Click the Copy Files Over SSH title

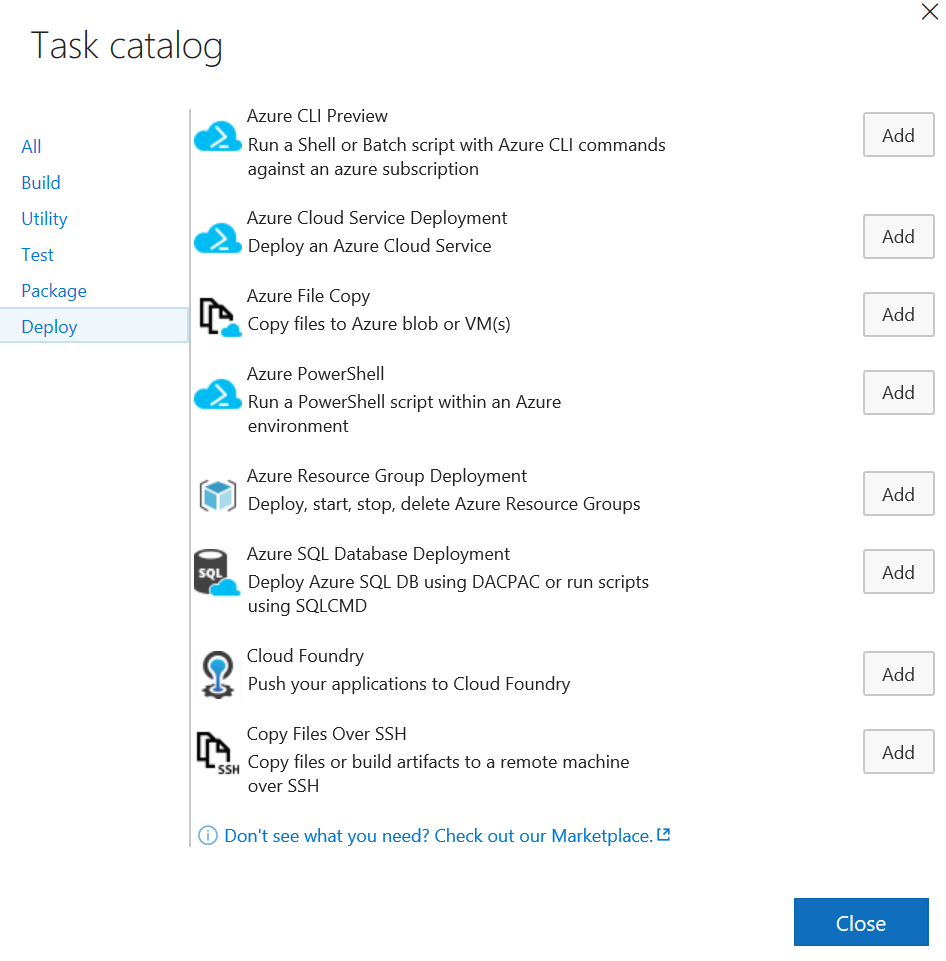327,734
